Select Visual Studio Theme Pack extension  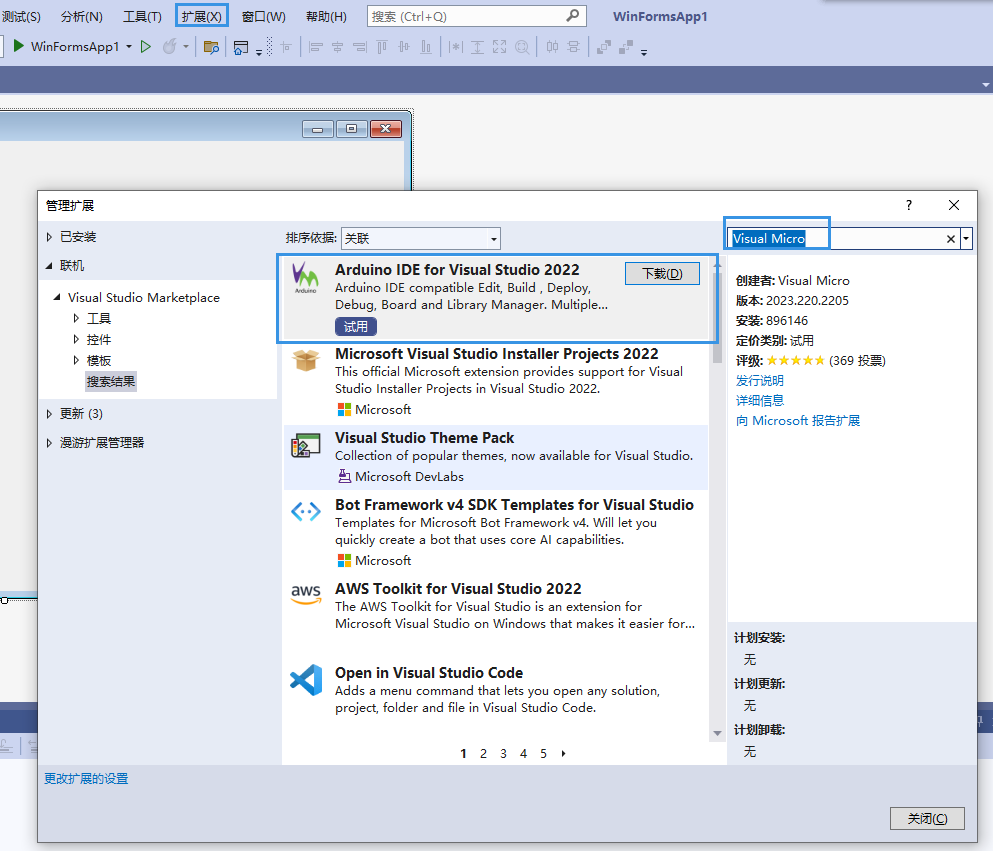point(496,457)
